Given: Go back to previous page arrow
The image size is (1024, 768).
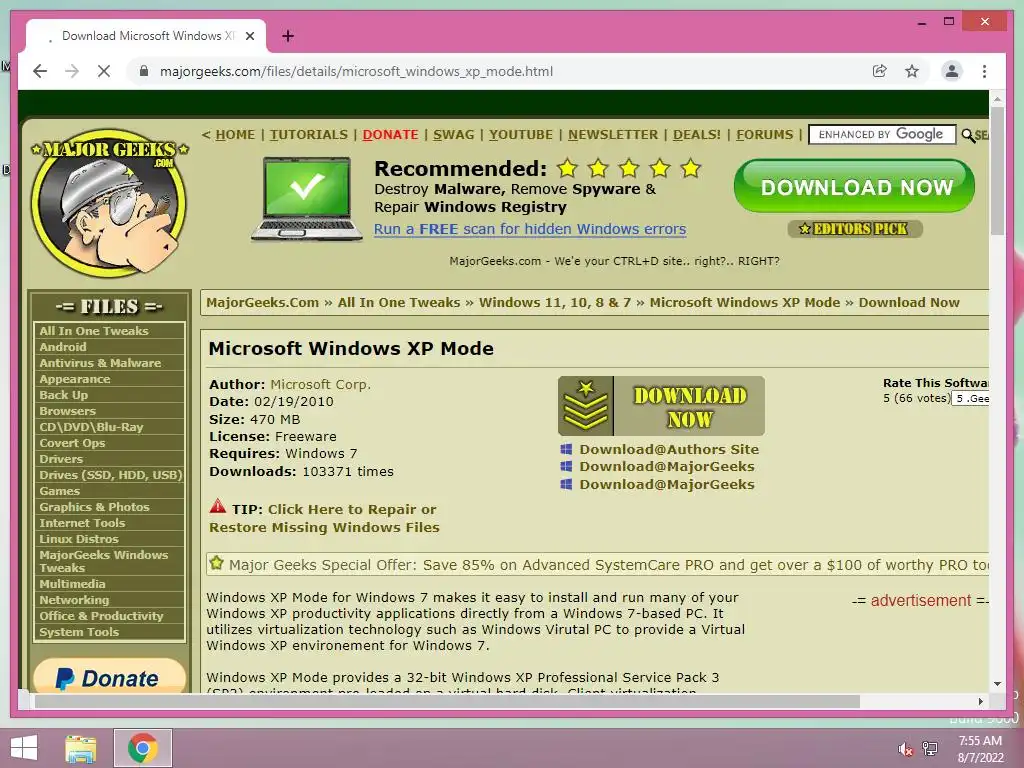Looking at the screenshot, I should 40,71.
